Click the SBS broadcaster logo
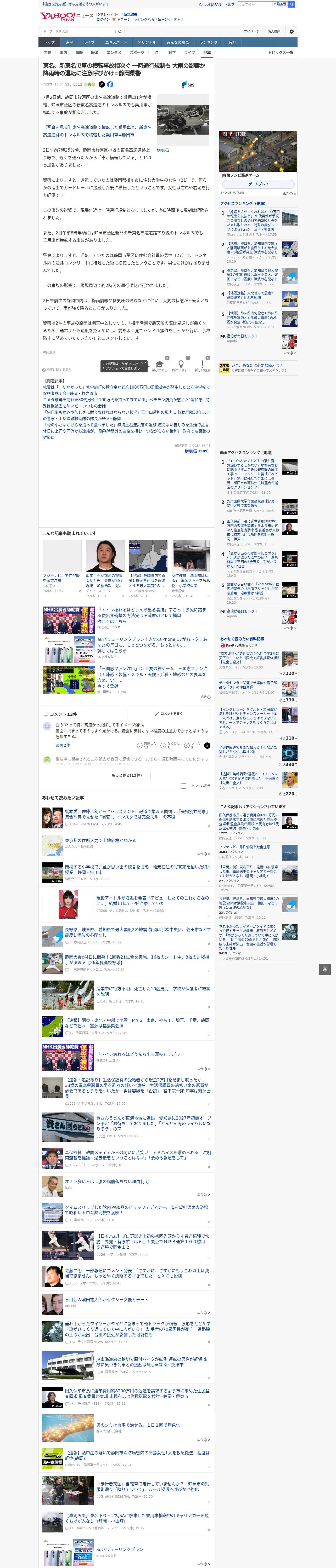 pyautogui.click(x=188, y=85)
